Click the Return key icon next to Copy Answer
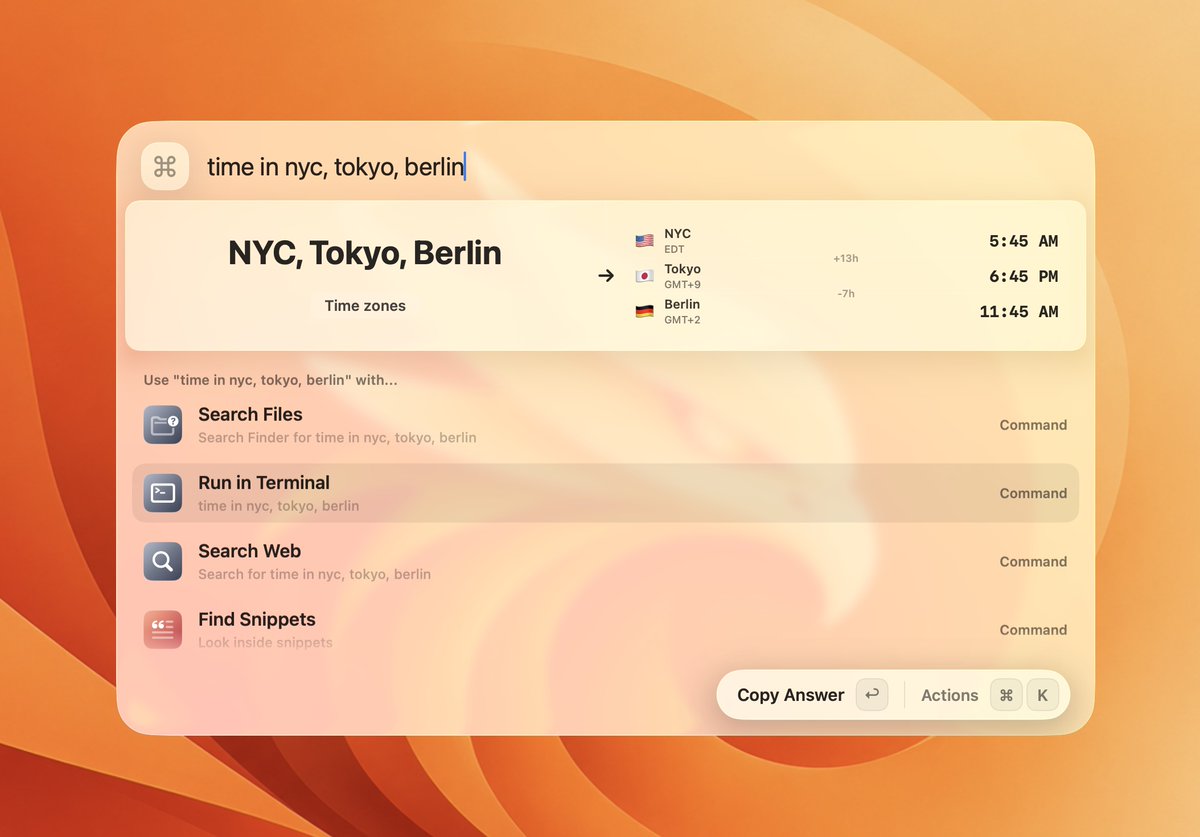Screen dimensions: 1200x837 872,695
